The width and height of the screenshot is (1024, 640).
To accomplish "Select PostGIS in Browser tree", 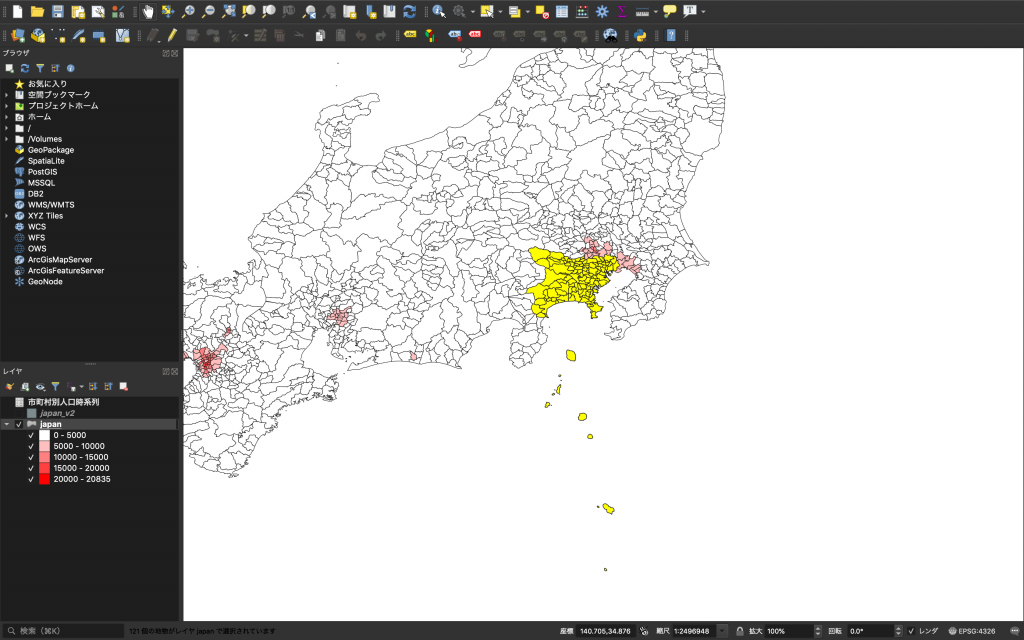I will click(x=42, y=172).
